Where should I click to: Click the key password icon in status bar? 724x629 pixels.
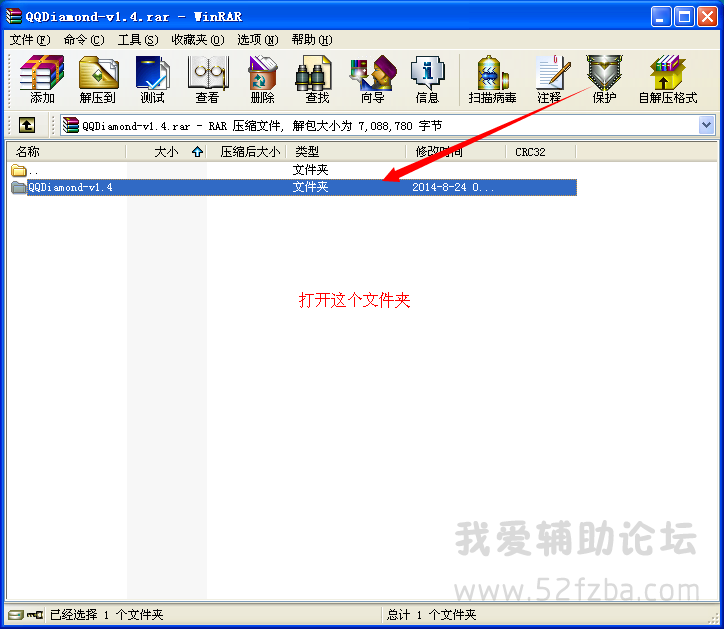point(35,615)
